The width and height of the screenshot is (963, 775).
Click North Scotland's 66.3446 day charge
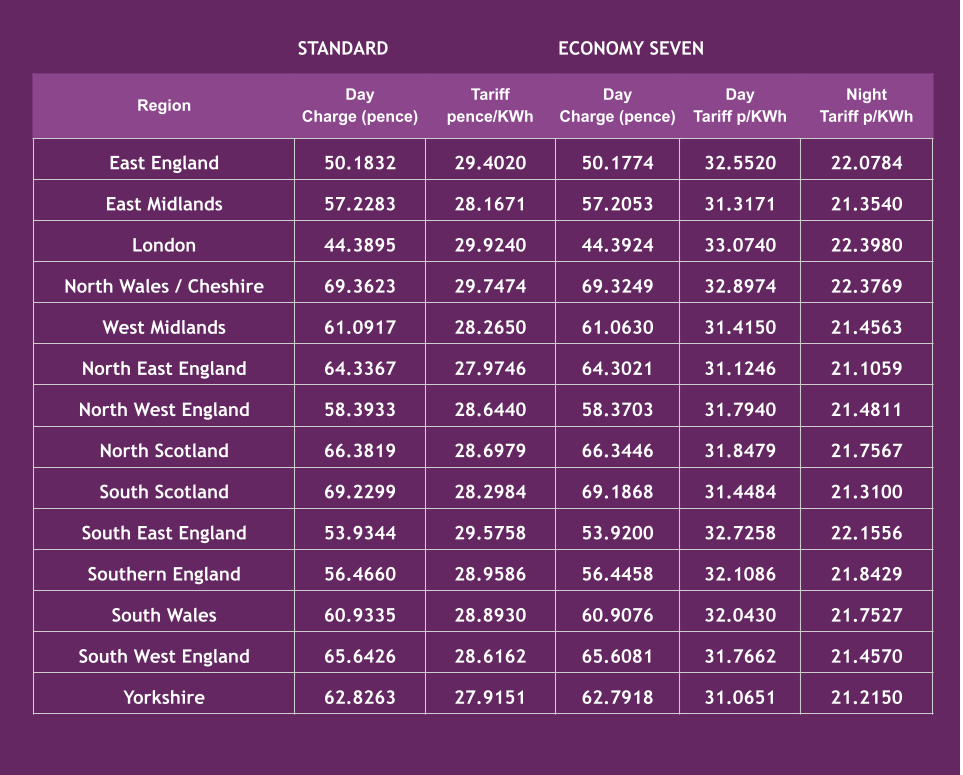point(617,450)
